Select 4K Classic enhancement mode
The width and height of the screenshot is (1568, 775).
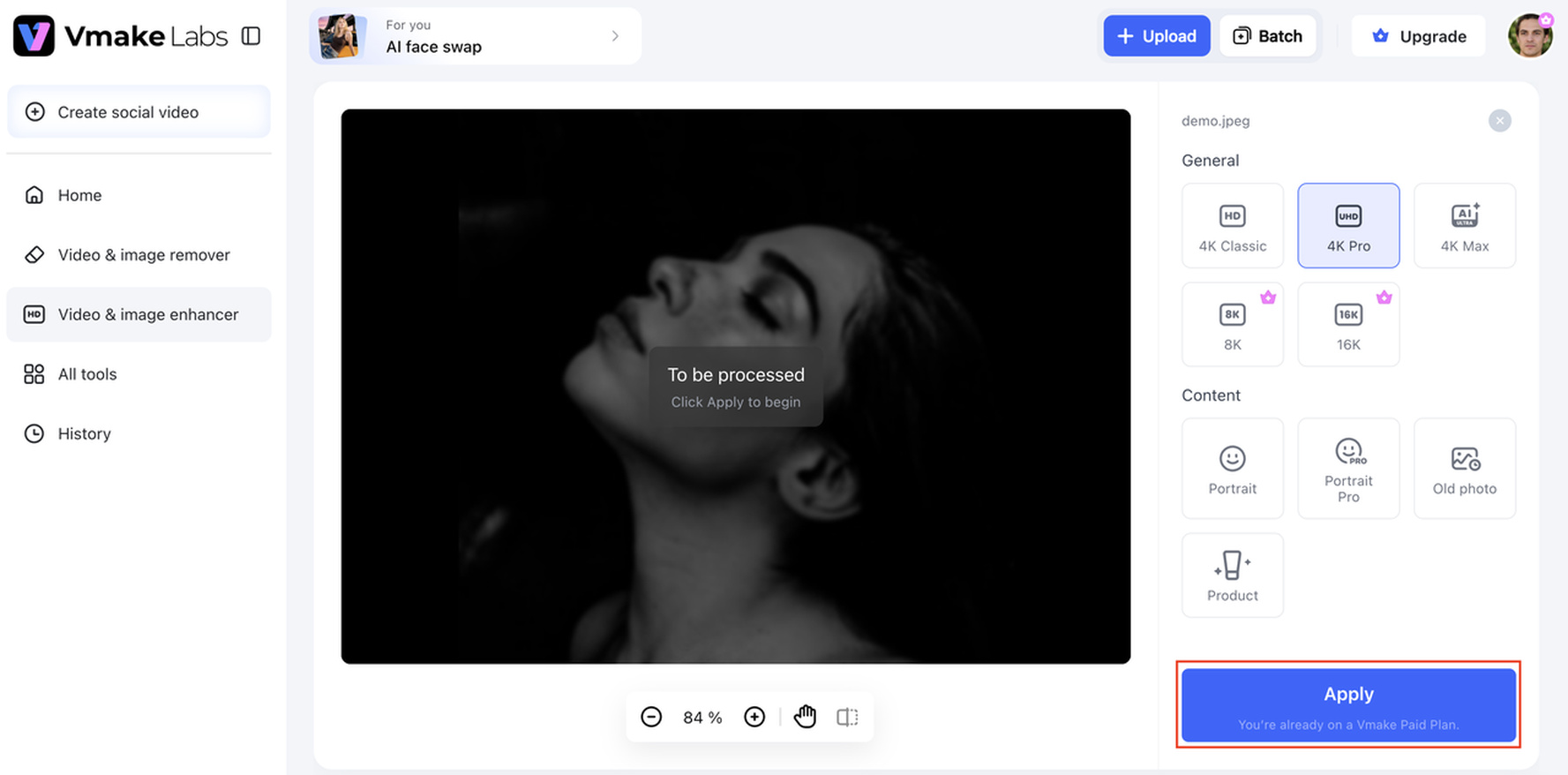(x=1232, y=226)
